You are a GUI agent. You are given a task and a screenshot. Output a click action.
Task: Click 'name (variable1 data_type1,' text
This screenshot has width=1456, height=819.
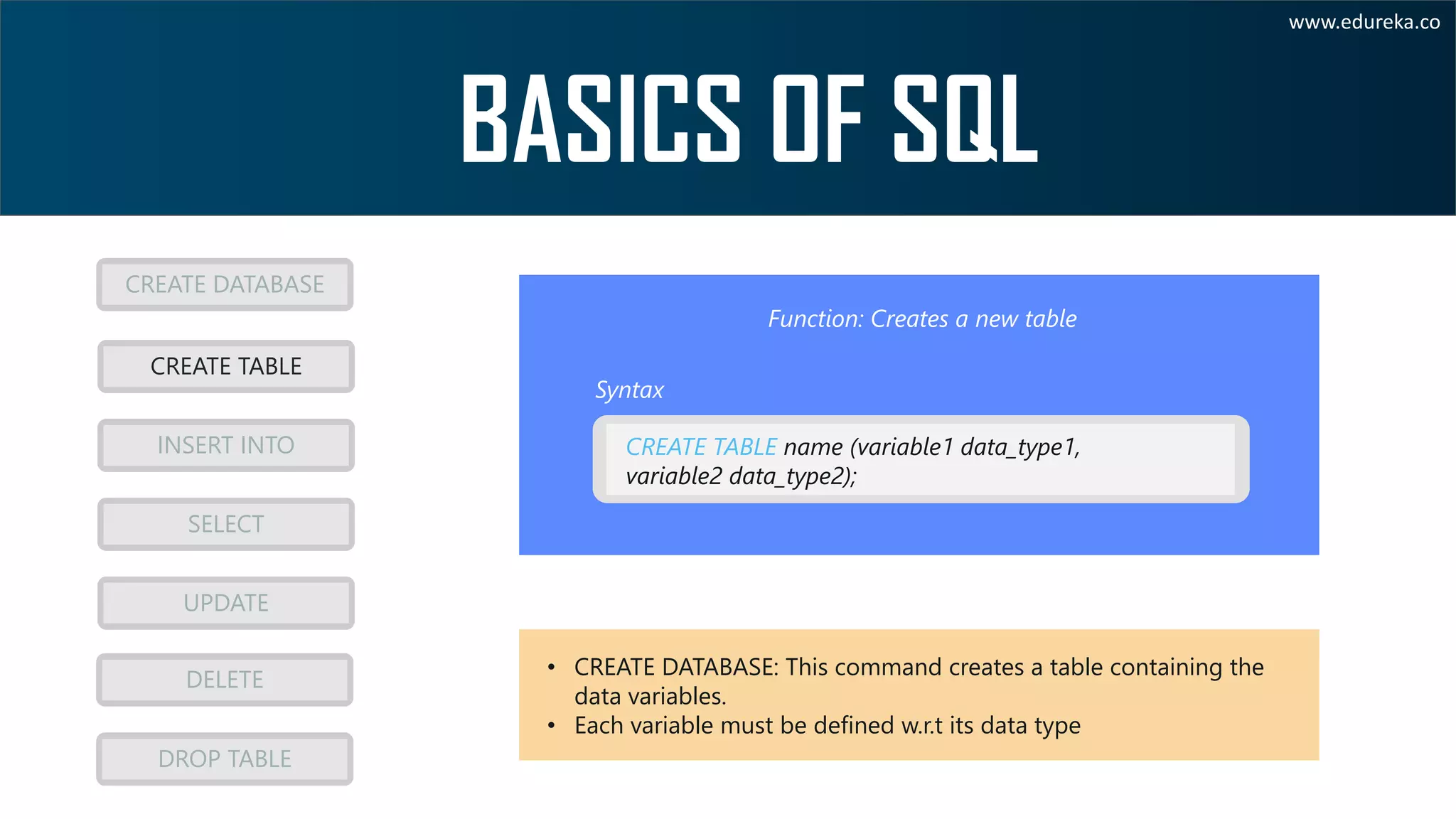(x=931, y=446)
